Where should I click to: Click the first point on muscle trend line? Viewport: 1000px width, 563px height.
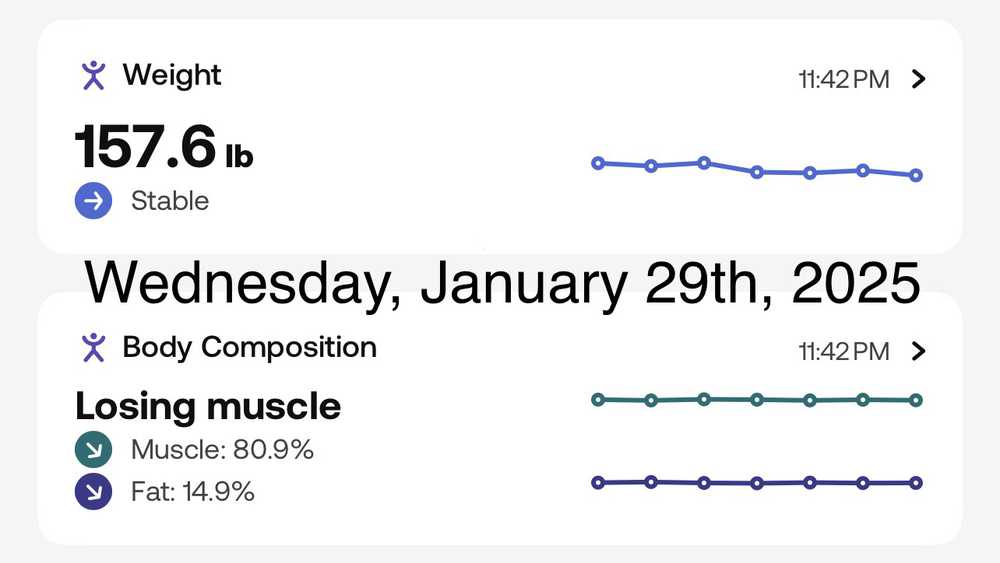(598, 400)
